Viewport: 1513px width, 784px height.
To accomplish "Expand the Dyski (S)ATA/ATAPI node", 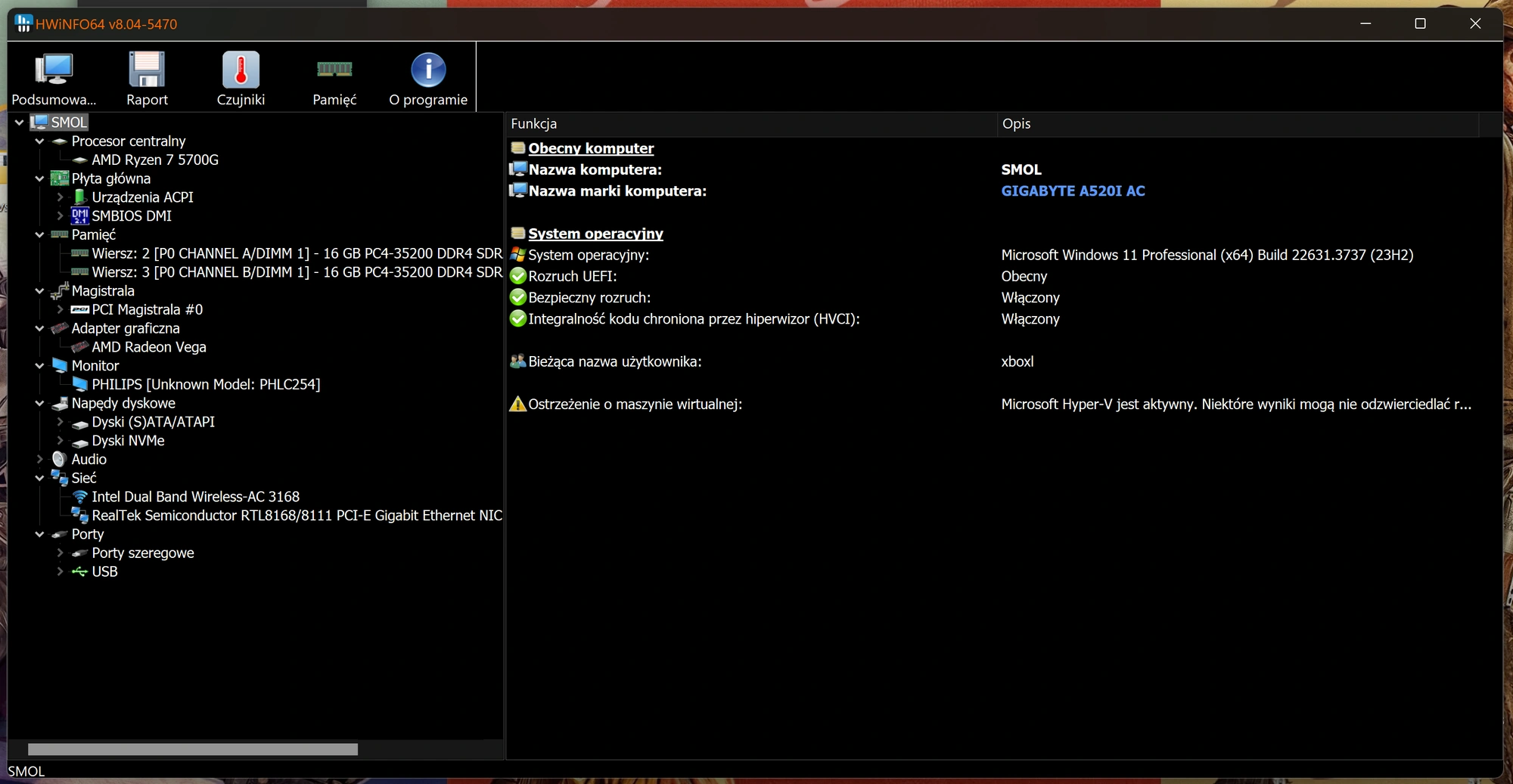I will (60, 422).
